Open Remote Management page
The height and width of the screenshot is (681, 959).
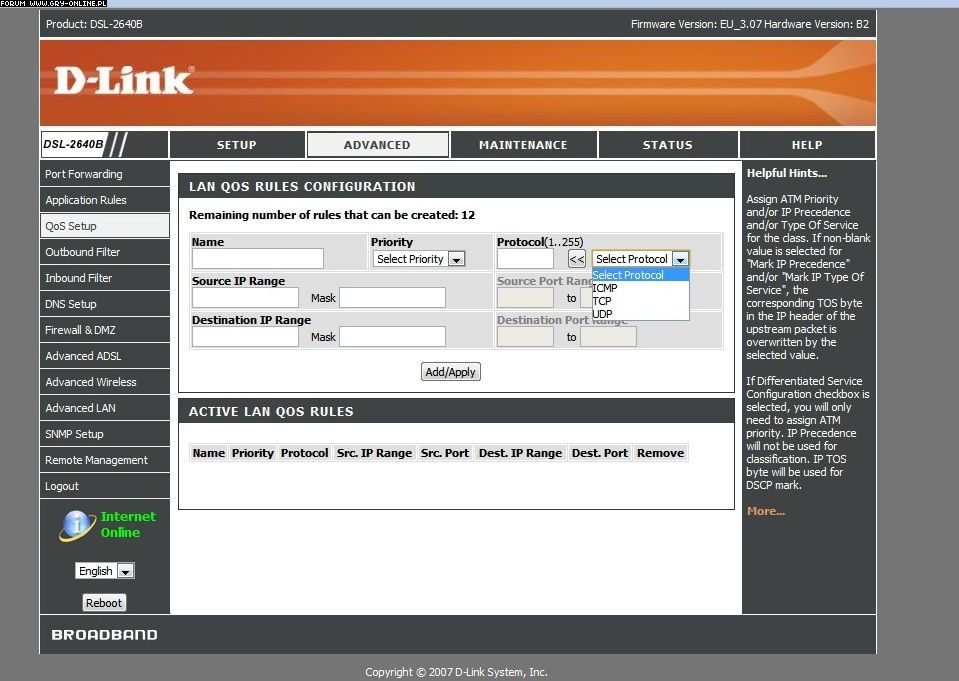tap(105, 460)
